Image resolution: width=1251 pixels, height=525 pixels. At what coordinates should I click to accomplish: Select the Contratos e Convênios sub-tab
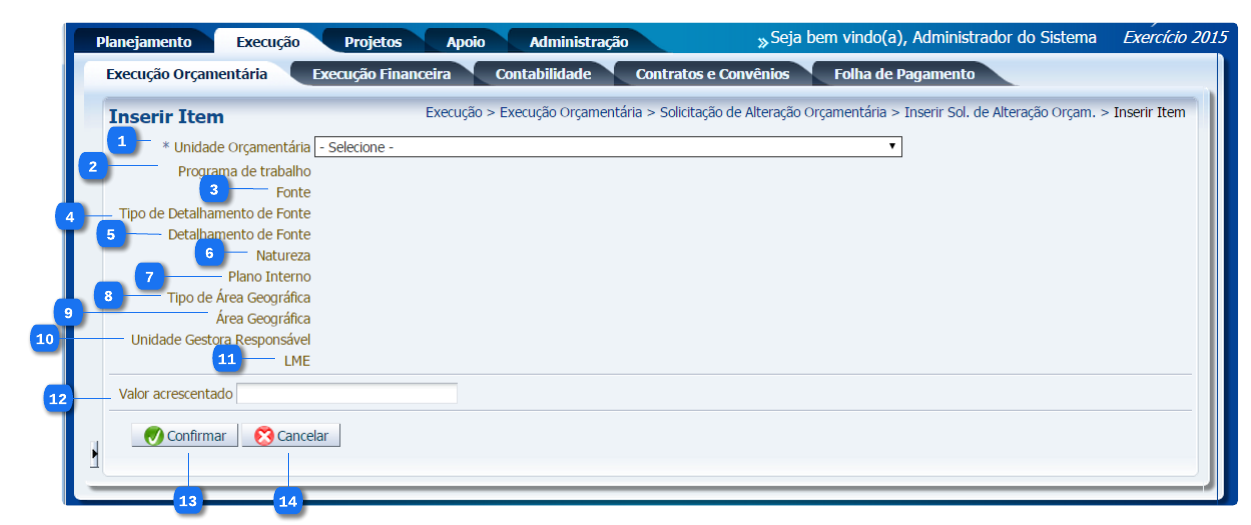click(712, 74)
